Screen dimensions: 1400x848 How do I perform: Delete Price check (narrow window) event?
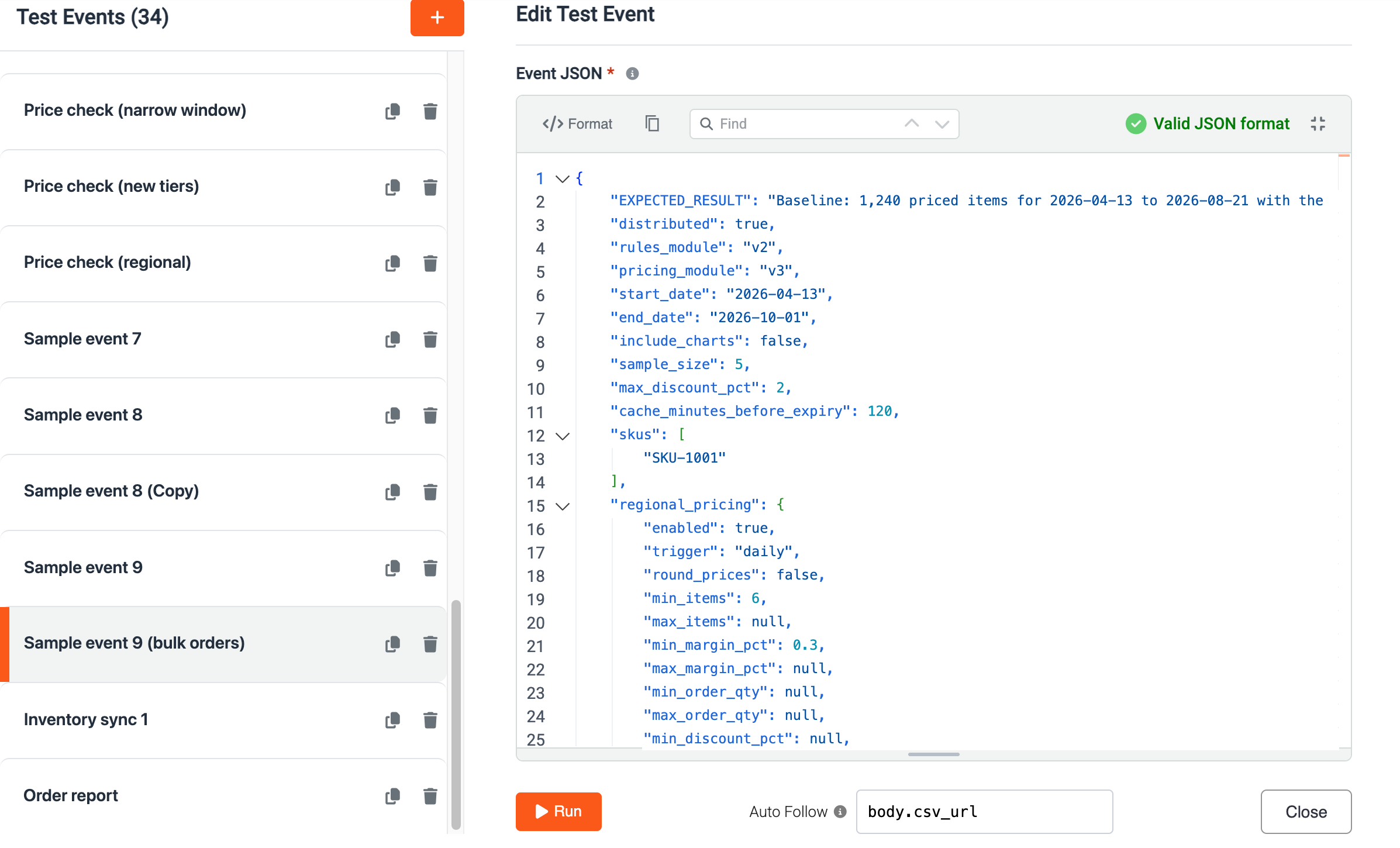(430, 111)
